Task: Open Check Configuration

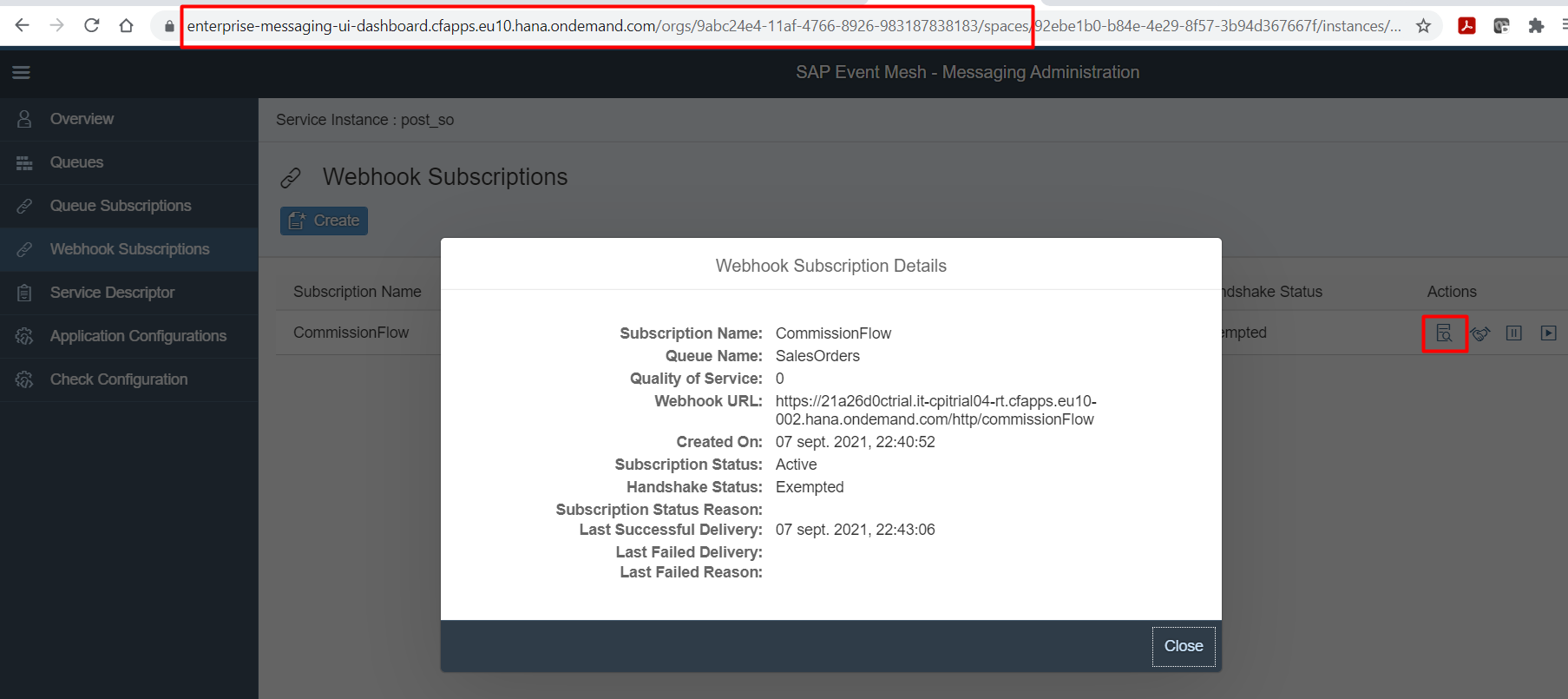Action: point(129,379)
